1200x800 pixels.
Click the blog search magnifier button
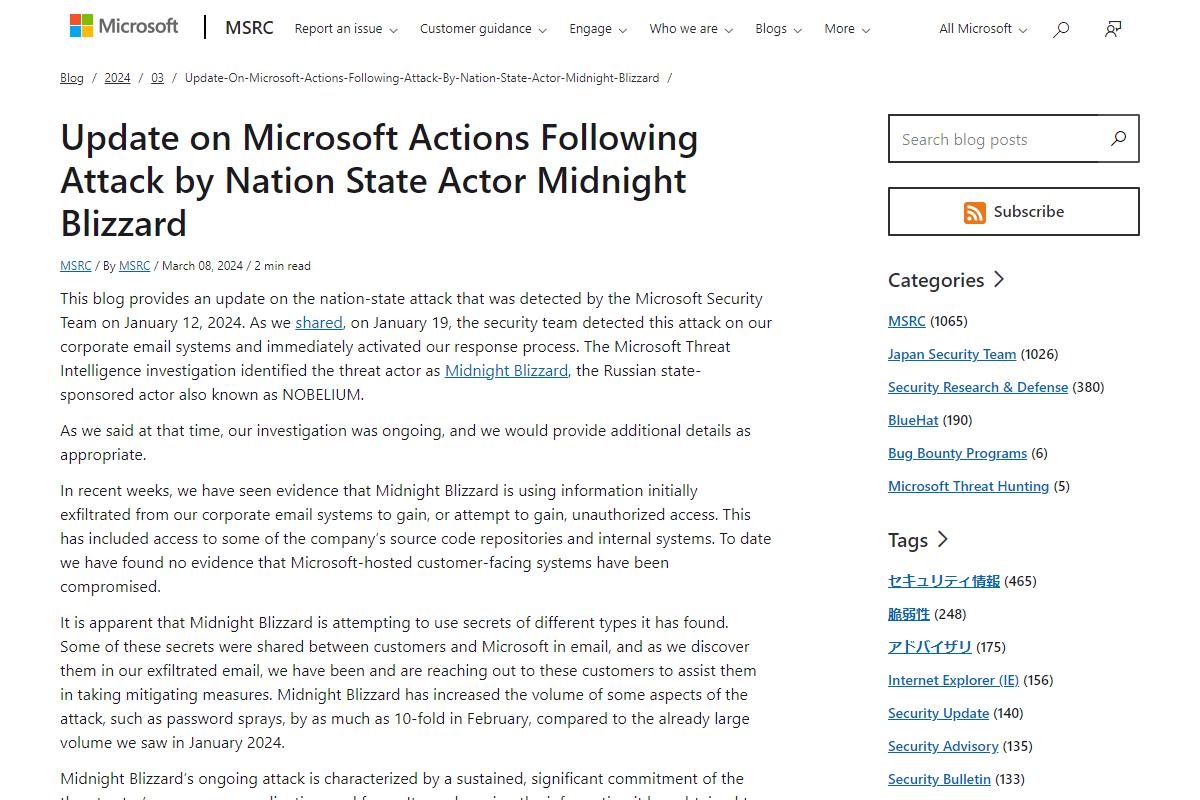click(x=1118, y=138)
